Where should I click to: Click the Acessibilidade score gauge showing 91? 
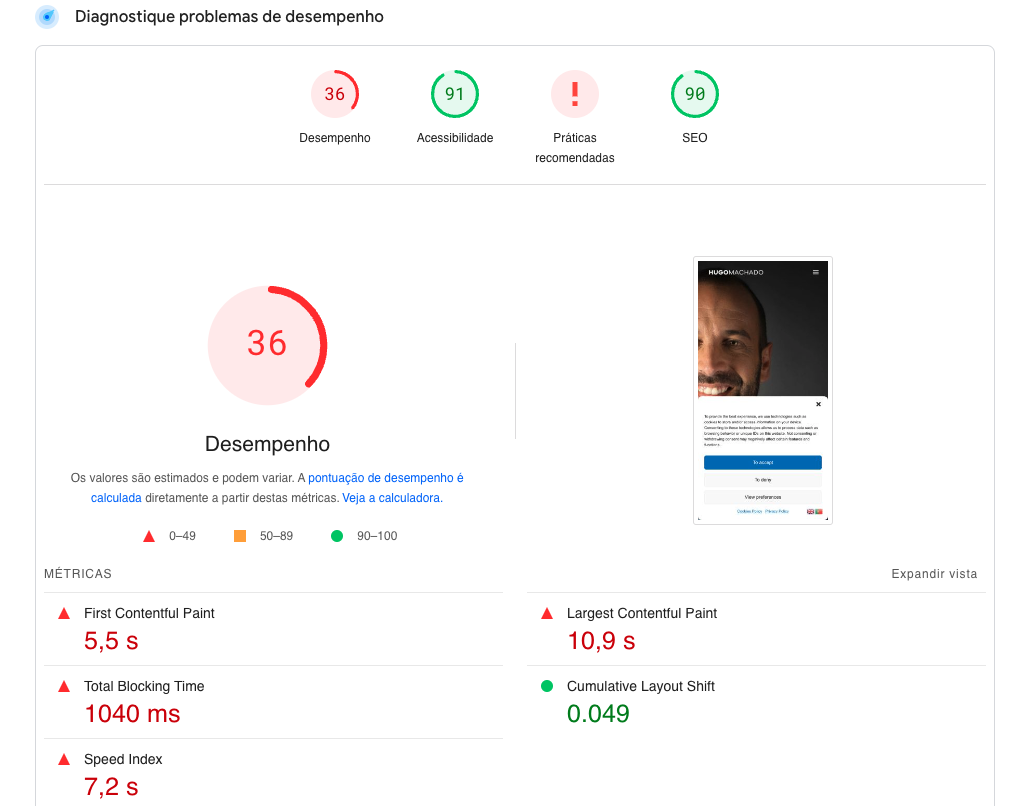pos(455,94)
